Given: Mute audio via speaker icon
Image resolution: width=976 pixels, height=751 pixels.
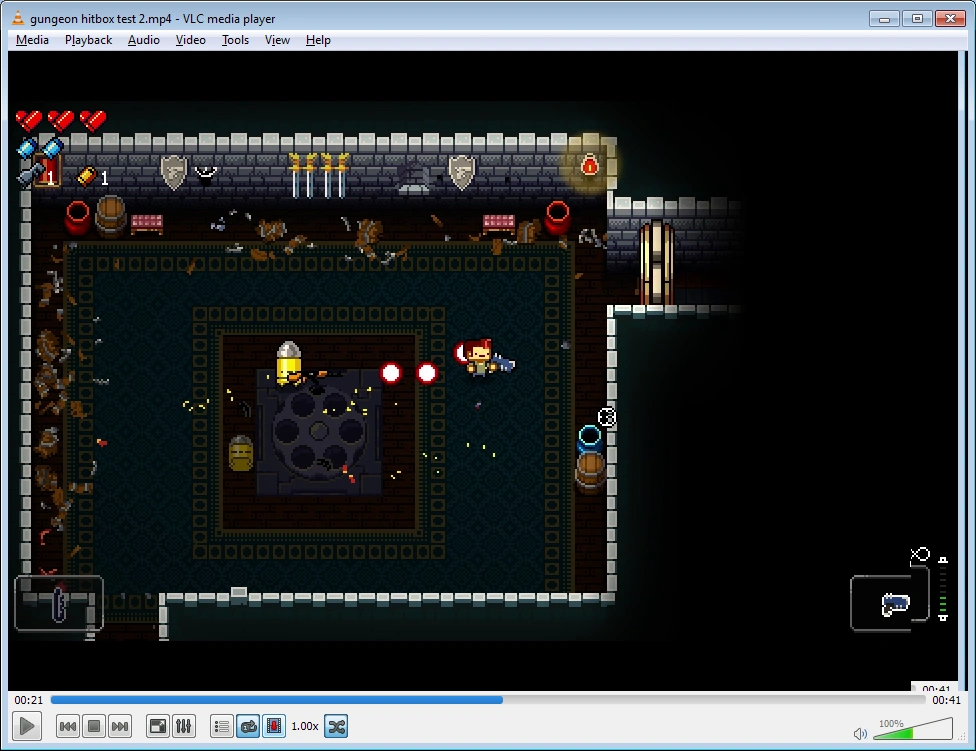Looking at the screenshot, I should click(x=860, y=734).
